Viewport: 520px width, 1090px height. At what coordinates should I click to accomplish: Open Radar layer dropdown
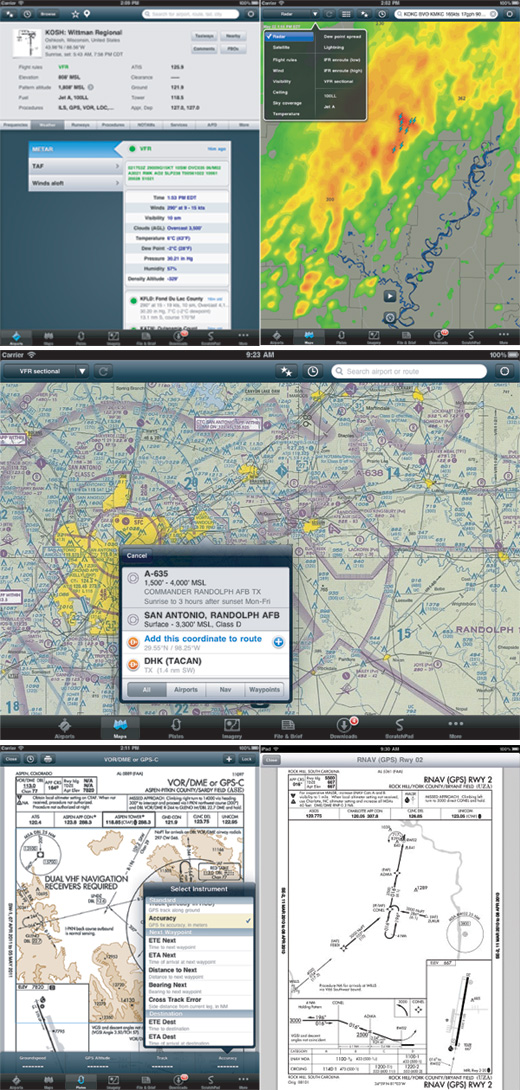pyautogui.click(x=293, y=14)
